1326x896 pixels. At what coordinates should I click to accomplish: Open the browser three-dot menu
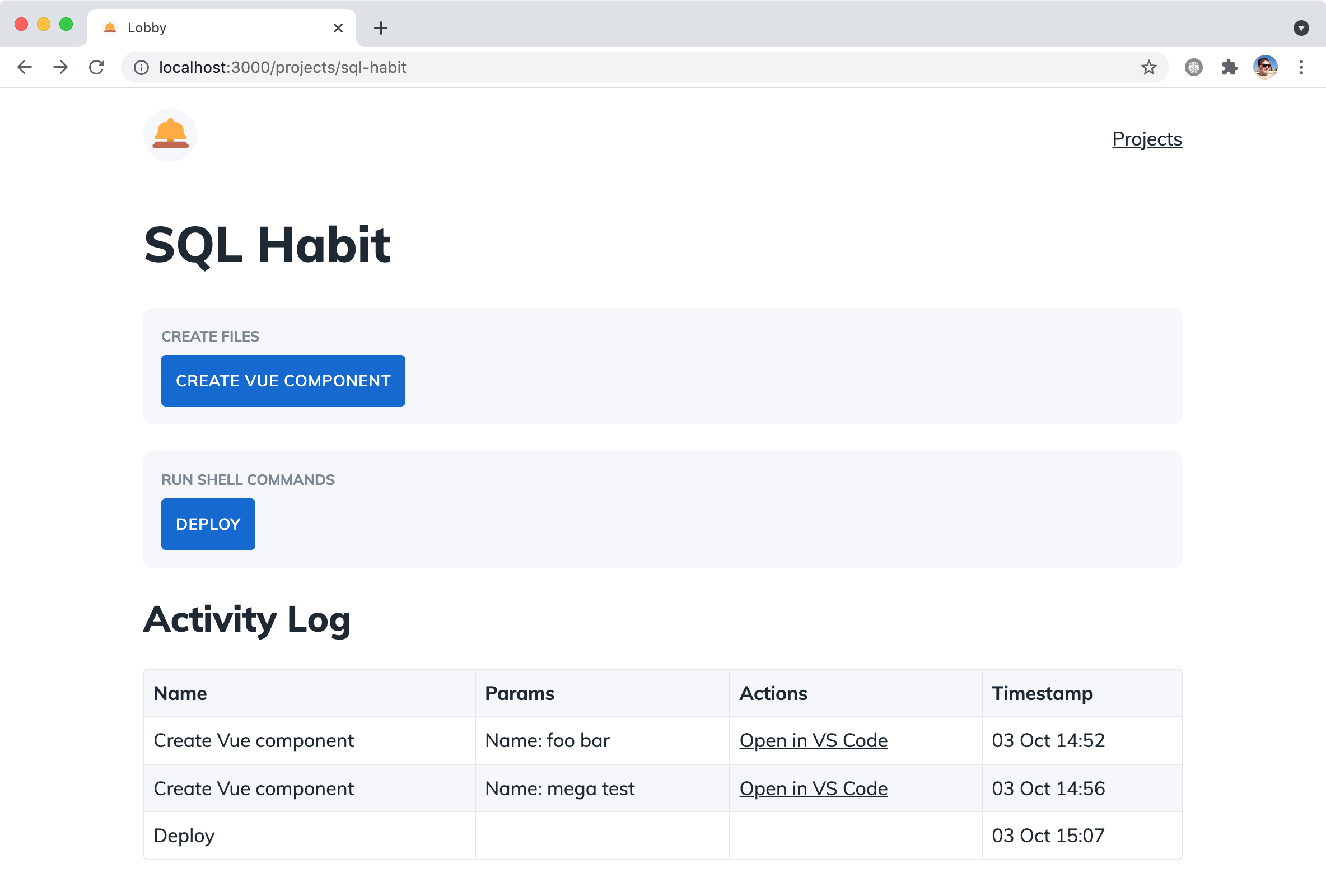point(1301,67)
